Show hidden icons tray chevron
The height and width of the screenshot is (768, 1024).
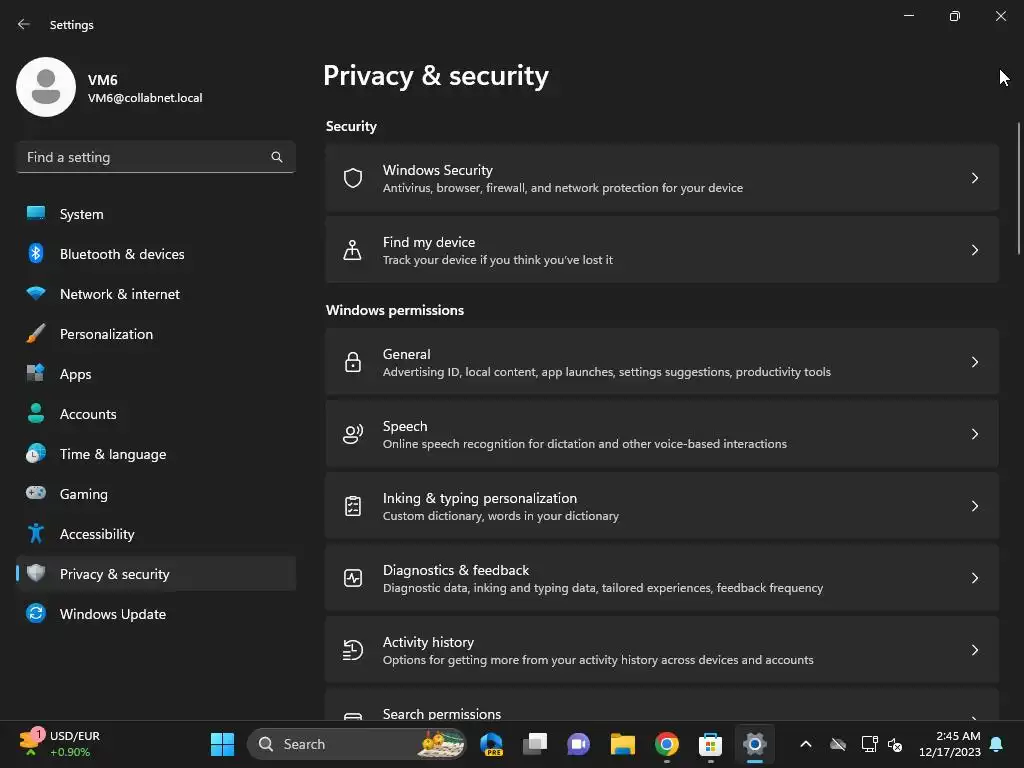806,744
